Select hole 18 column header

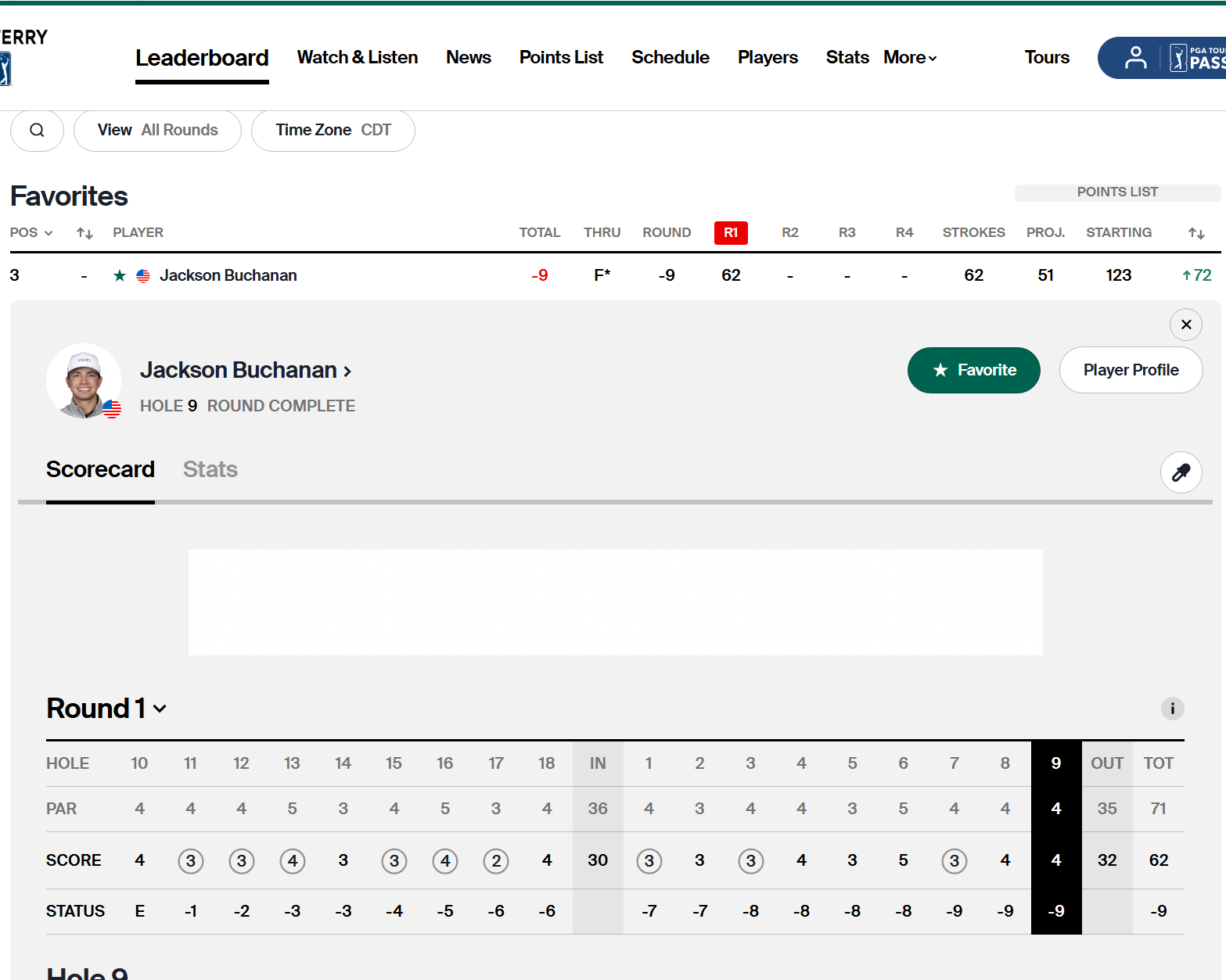point(547,763)
